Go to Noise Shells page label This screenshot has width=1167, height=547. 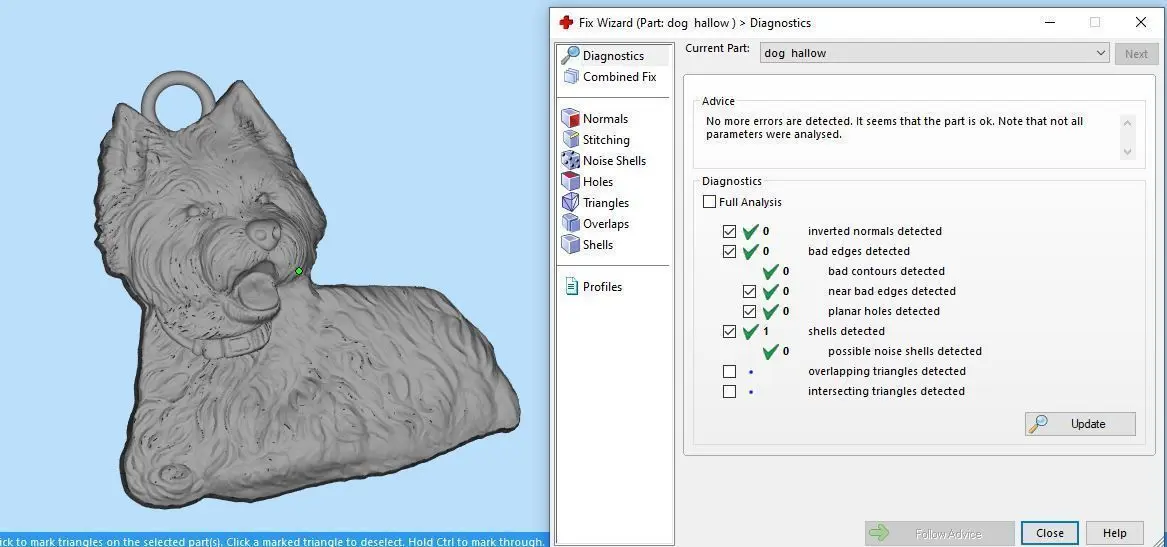[614, 161]
